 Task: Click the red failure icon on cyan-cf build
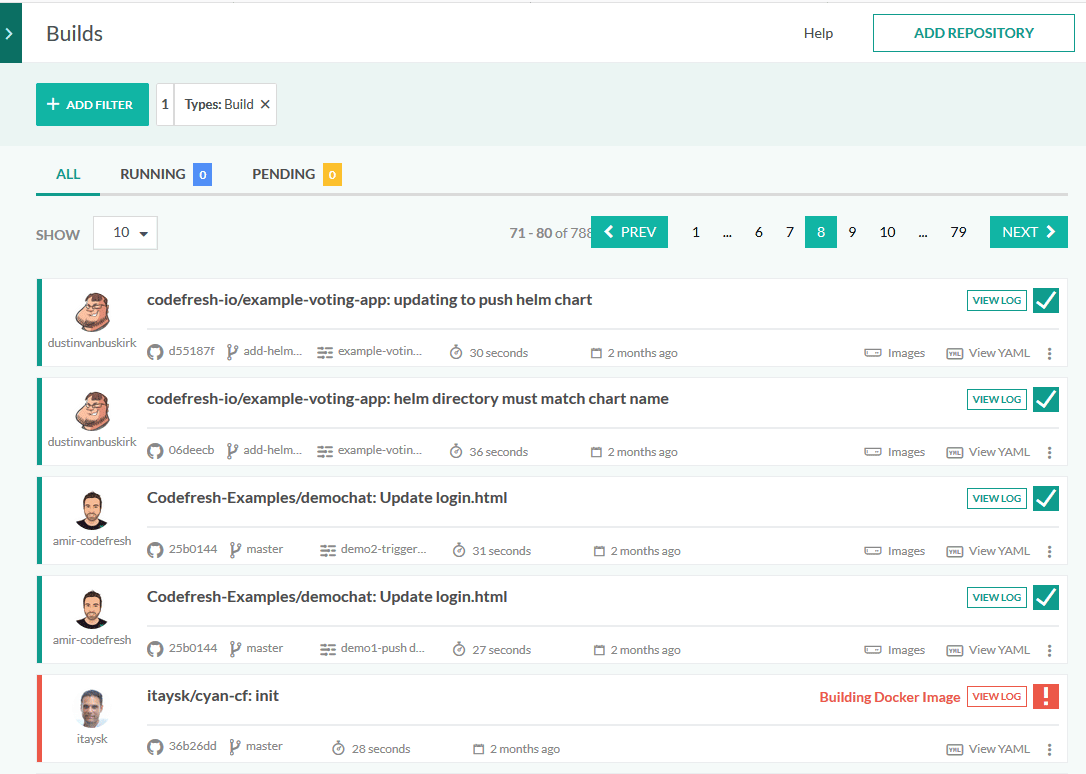pyautogui.click(x=1046, y=696)
